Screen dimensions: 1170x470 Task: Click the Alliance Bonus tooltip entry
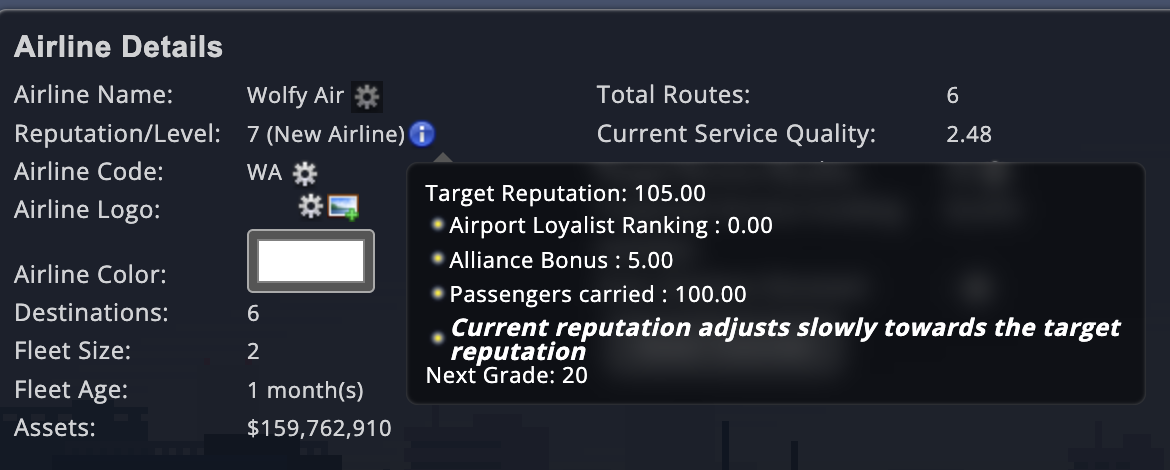coord(560,260)
